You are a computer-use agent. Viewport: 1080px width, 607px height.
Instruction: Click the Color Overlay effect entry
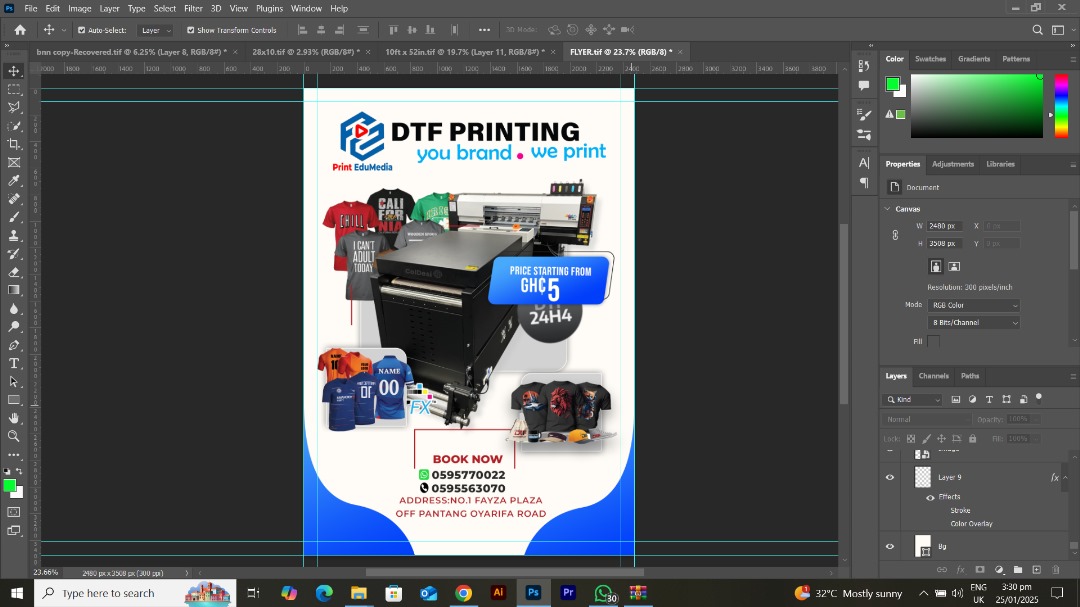click(971, 524)
